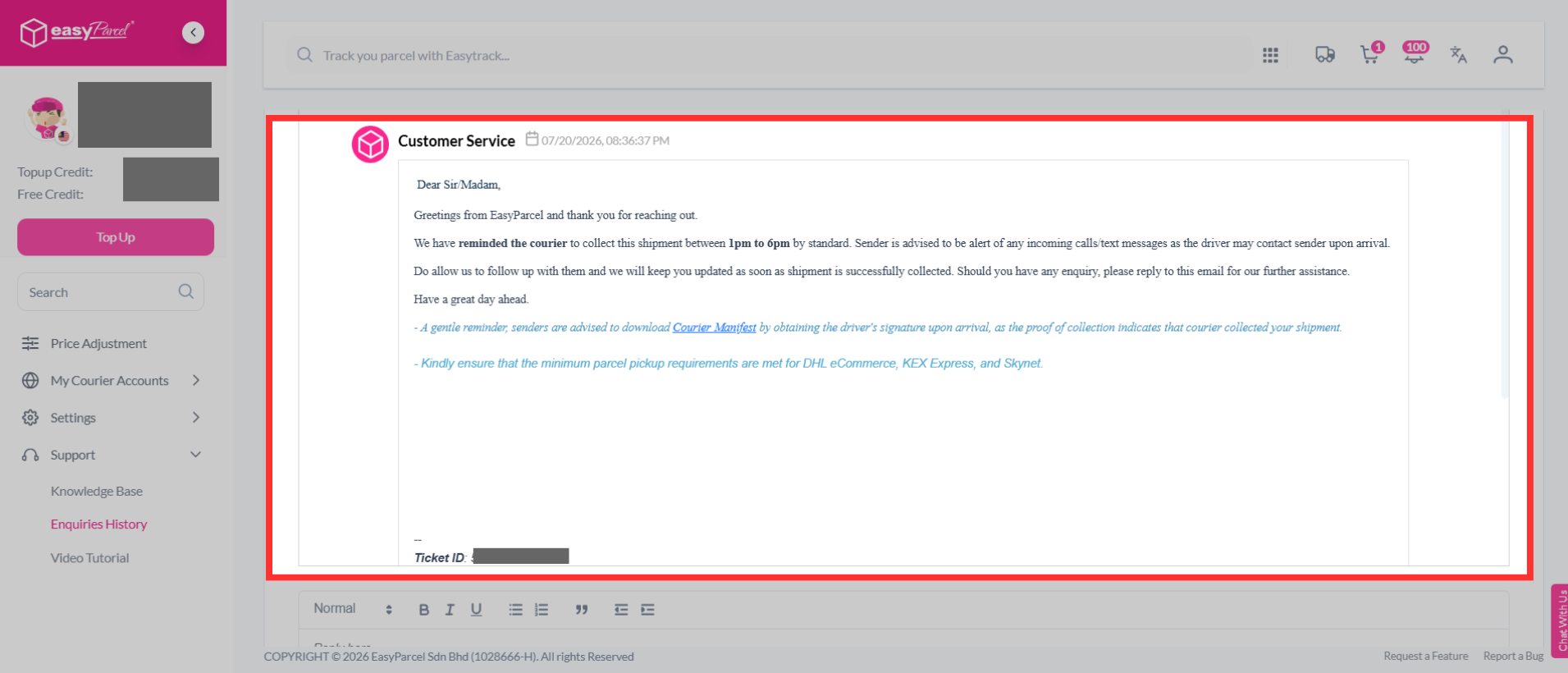The image size is (1568, 673).
Task: Click the Support headset icon
Action: tap(30, 455)
